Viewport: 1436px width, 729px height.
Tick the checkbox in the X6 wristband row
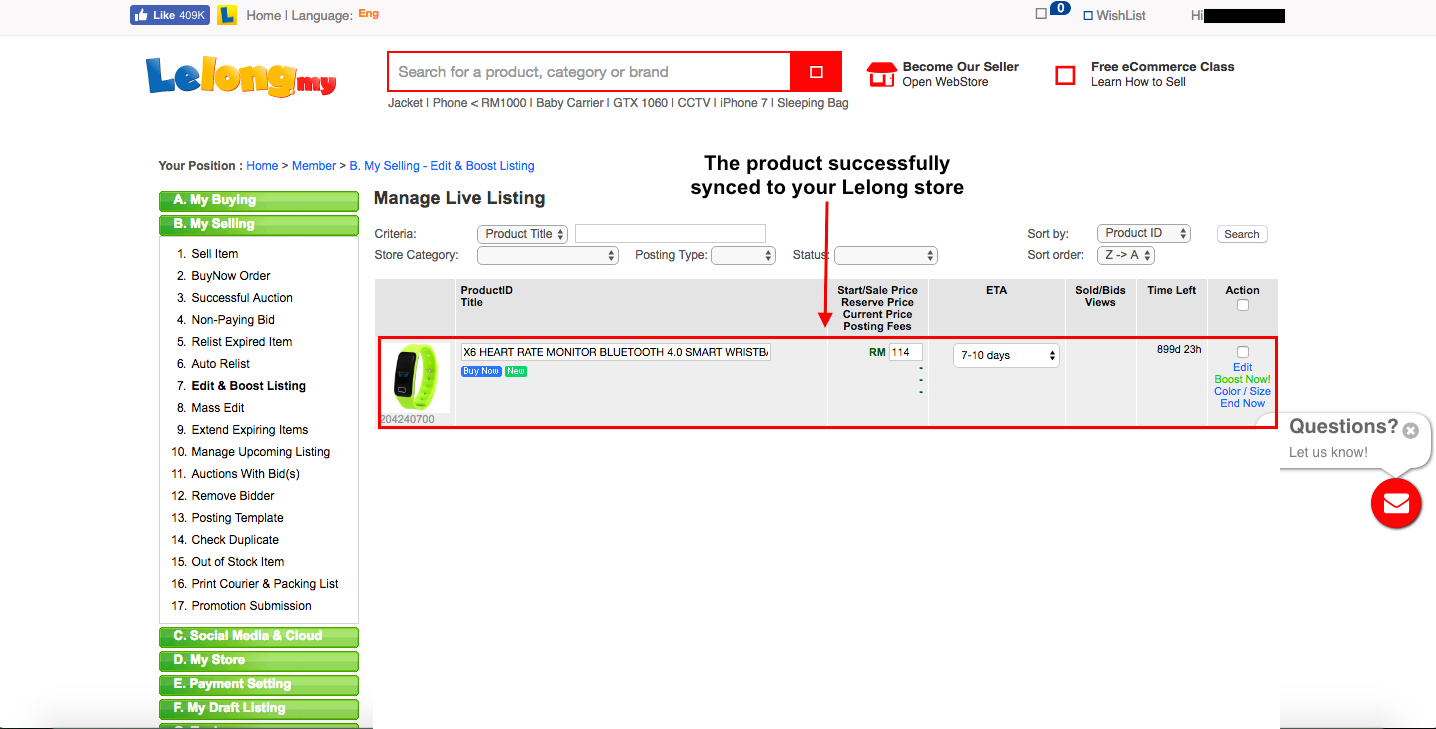tap(1243, 352)
